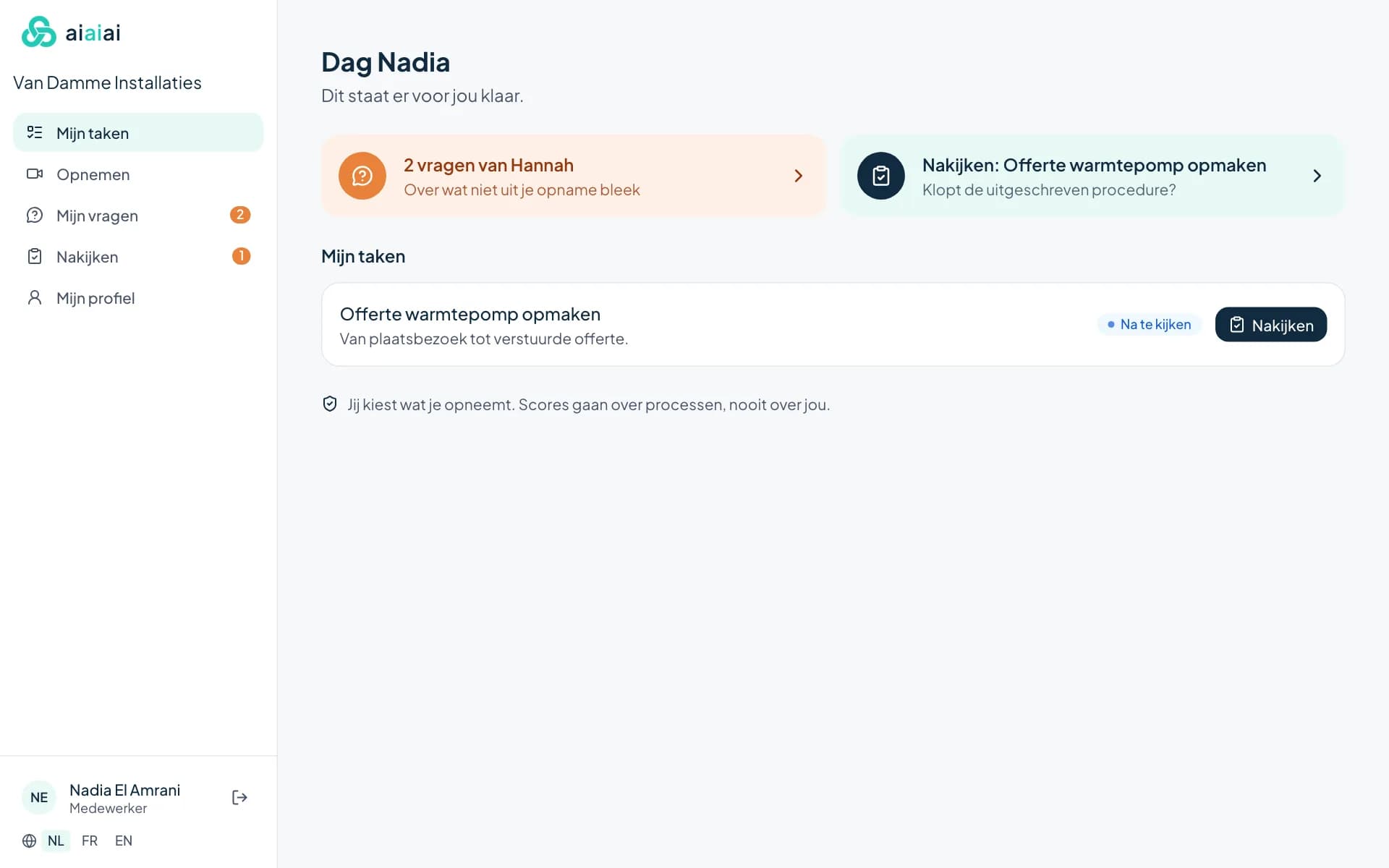1389x868 pixels.
Task: Click the shield icon by privacy note
Action: pos(330,404)
